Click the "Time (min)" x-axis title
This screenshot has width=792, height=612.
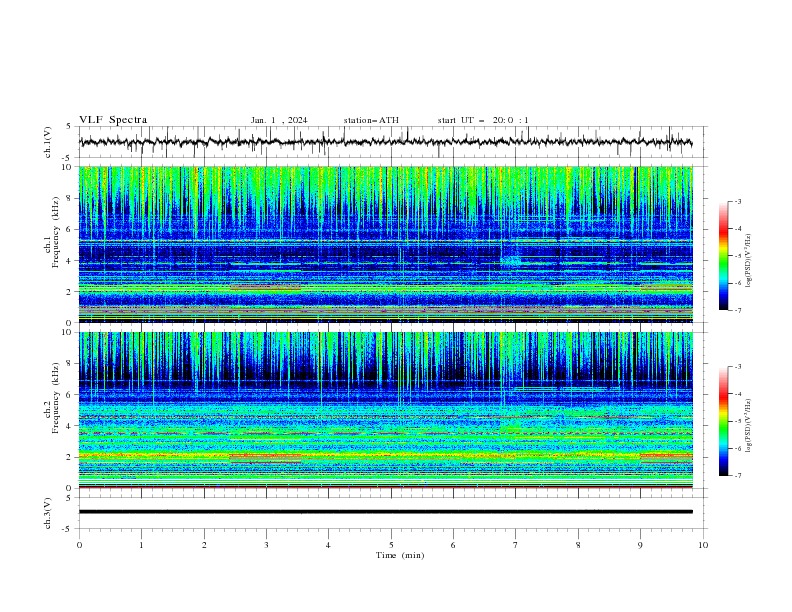[400, 555]
